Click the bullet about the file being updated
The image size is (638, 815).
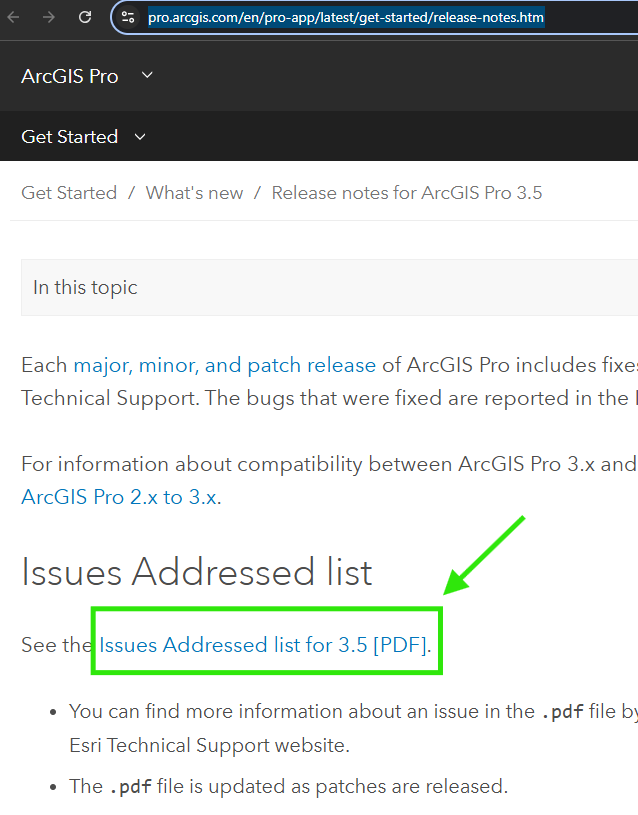pos(288,786)
